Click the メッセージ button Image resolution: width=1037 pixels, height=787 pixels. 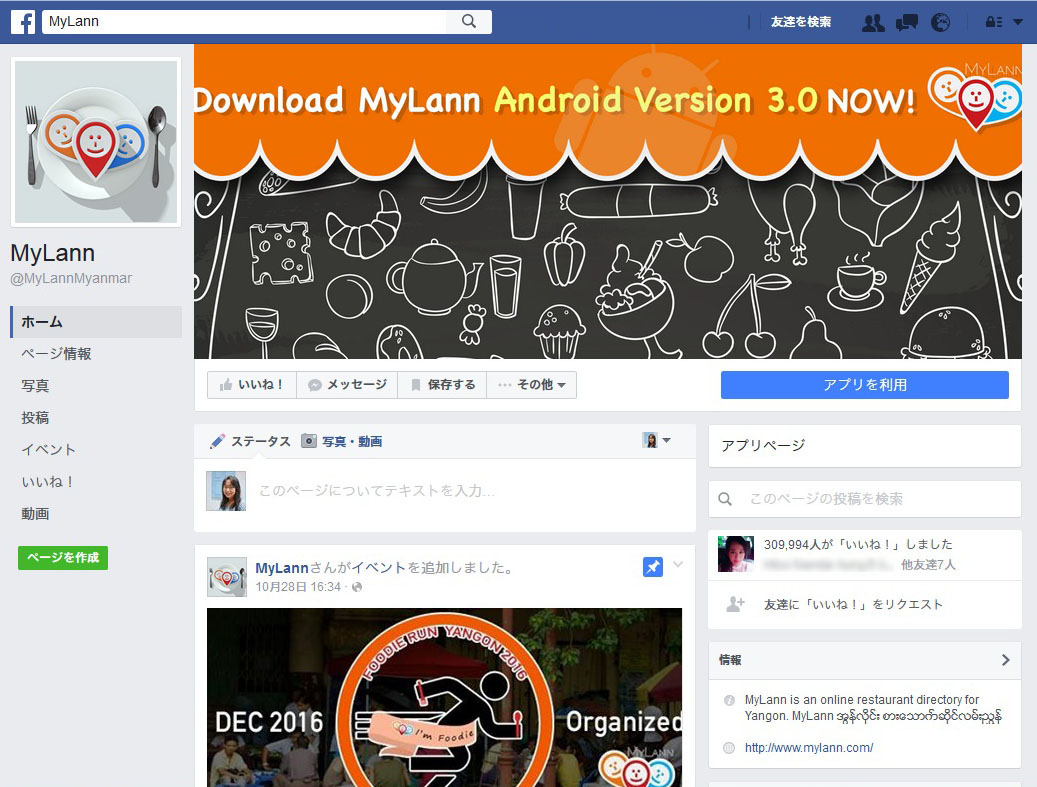[x=347, y=385]
